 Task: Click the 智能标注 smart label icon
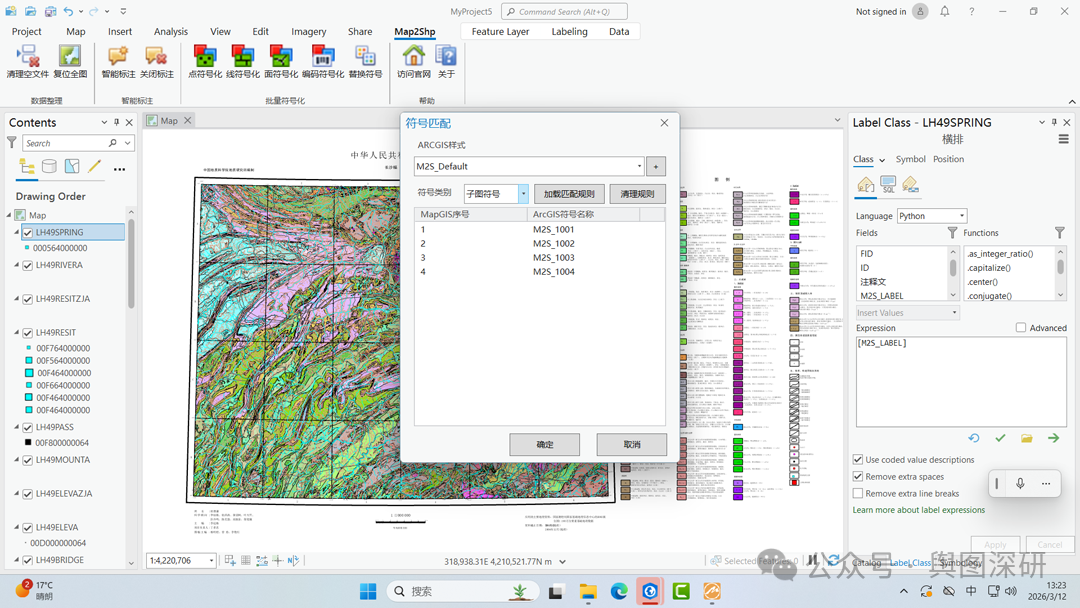(118, 56)
